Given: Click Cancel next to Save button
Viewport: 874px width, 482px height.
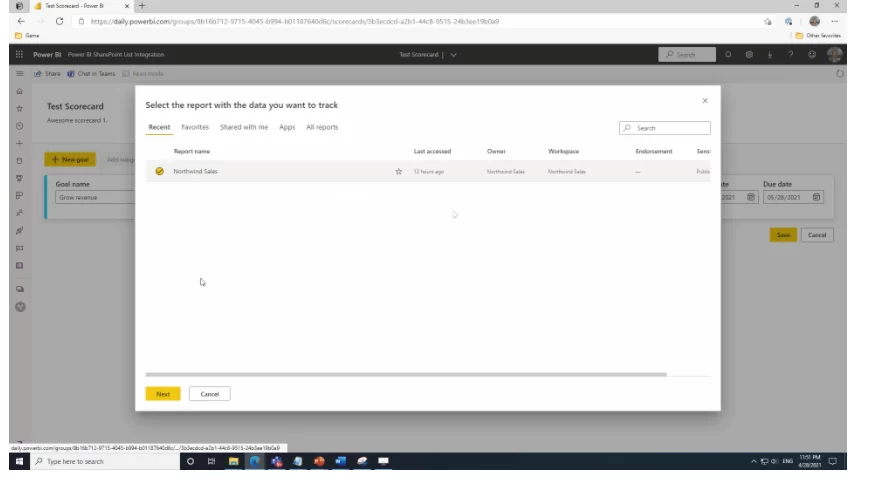Looking at the screenshot, I should (817, 235).
